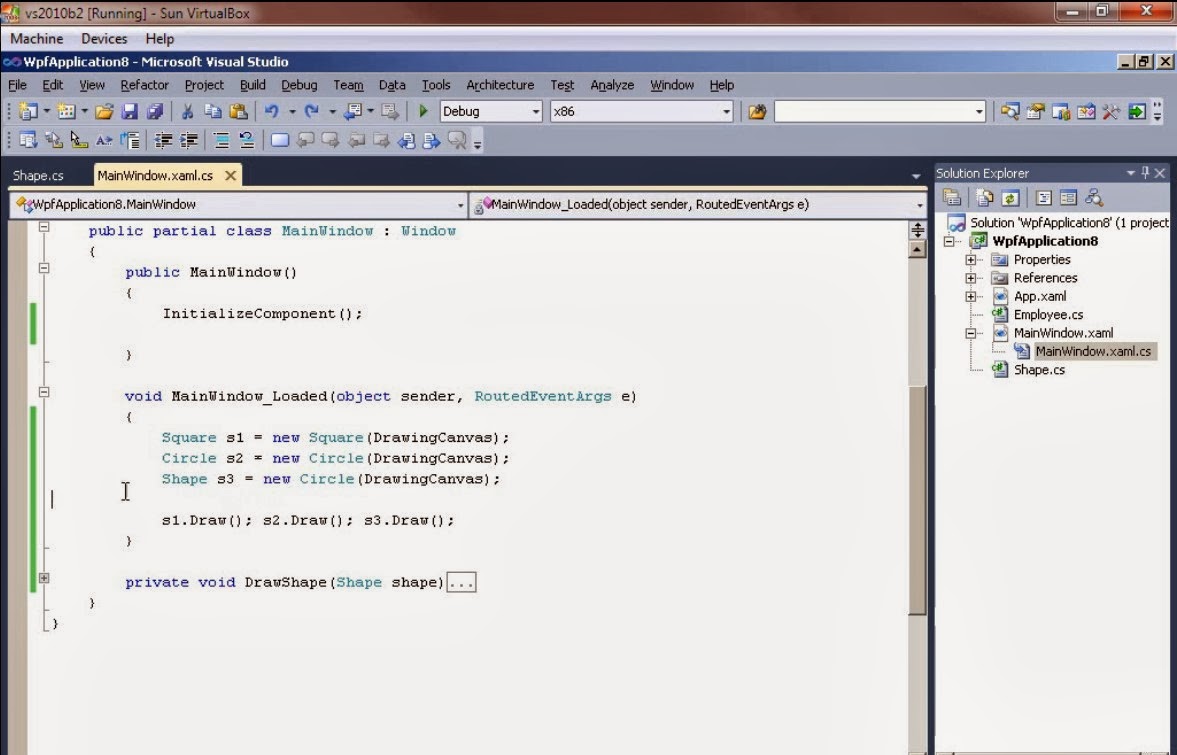
Task: Close the MainWindow.xaml.cs tab
Action: [x=230, y=176]
